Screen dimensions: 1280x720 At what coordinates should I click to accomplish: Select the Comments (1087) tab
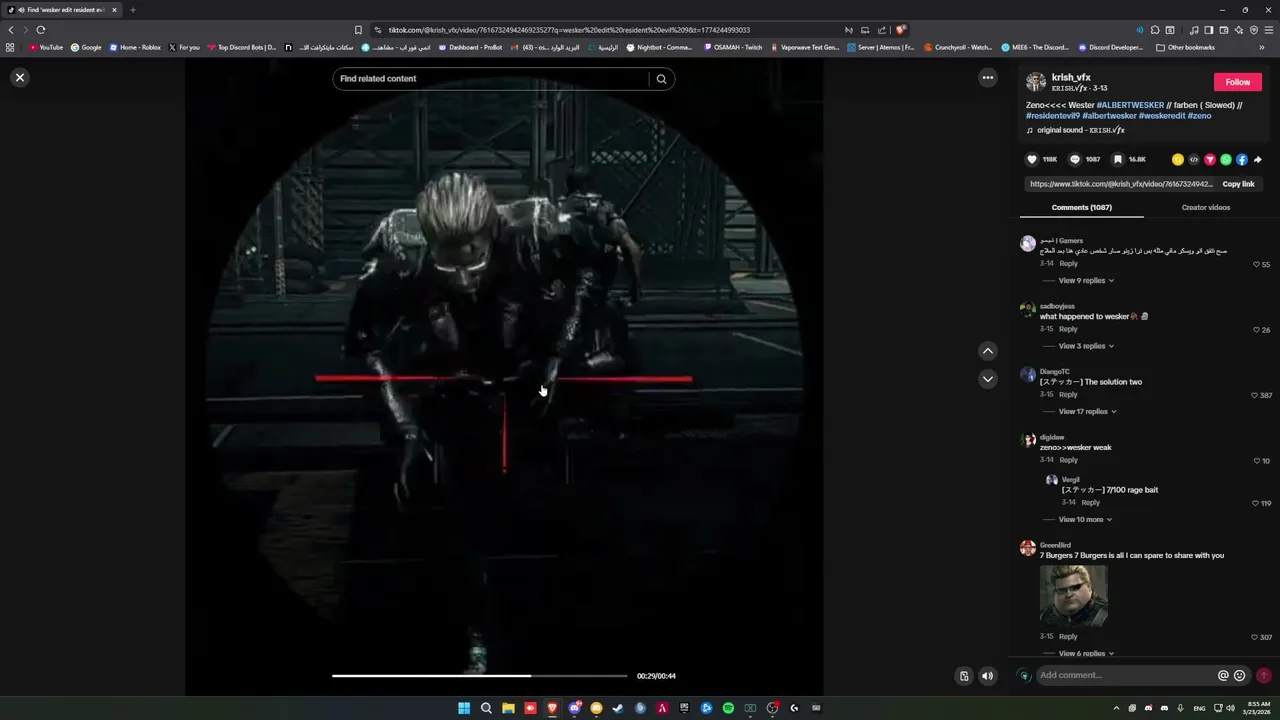pyautogui.click(x=1082, y=207)
